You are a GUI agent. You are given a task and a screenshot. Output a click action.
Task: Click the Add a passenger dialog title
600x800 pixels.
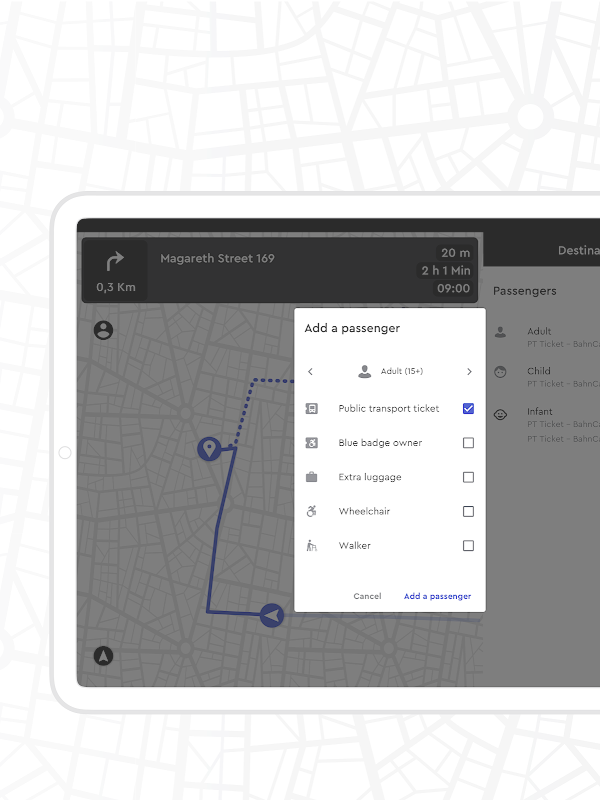coord(352,328)
